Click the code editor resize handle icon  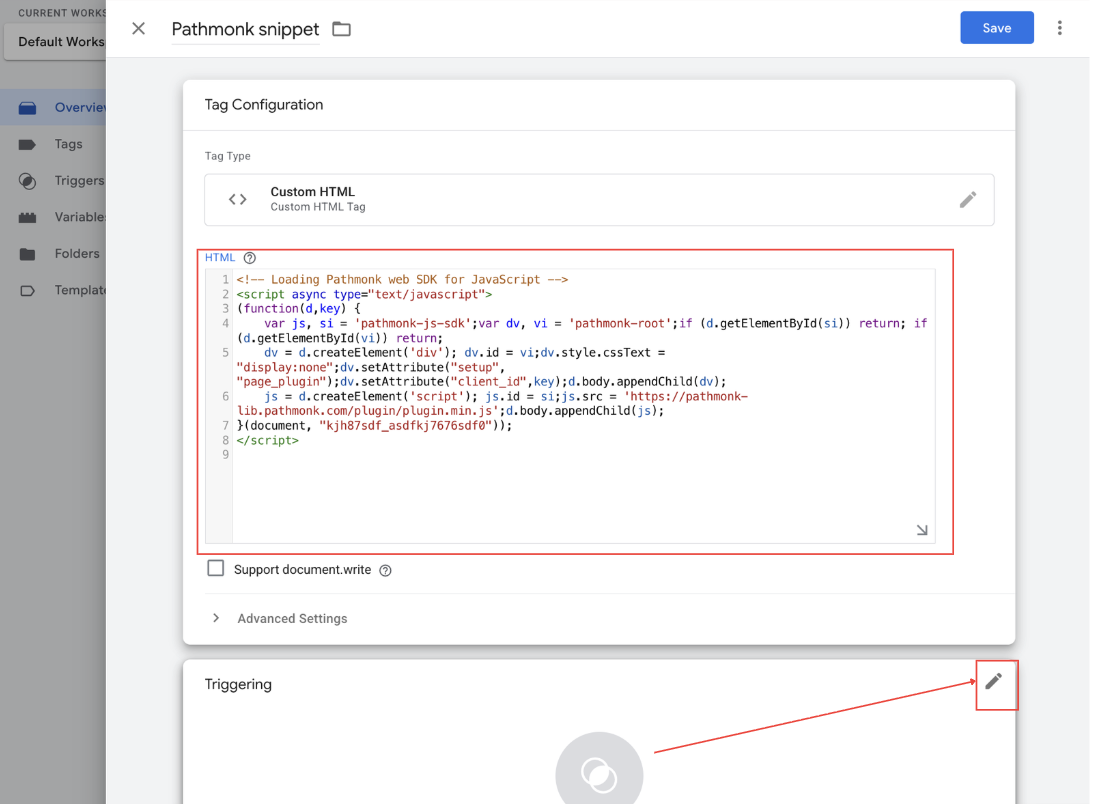coord(922,530)
